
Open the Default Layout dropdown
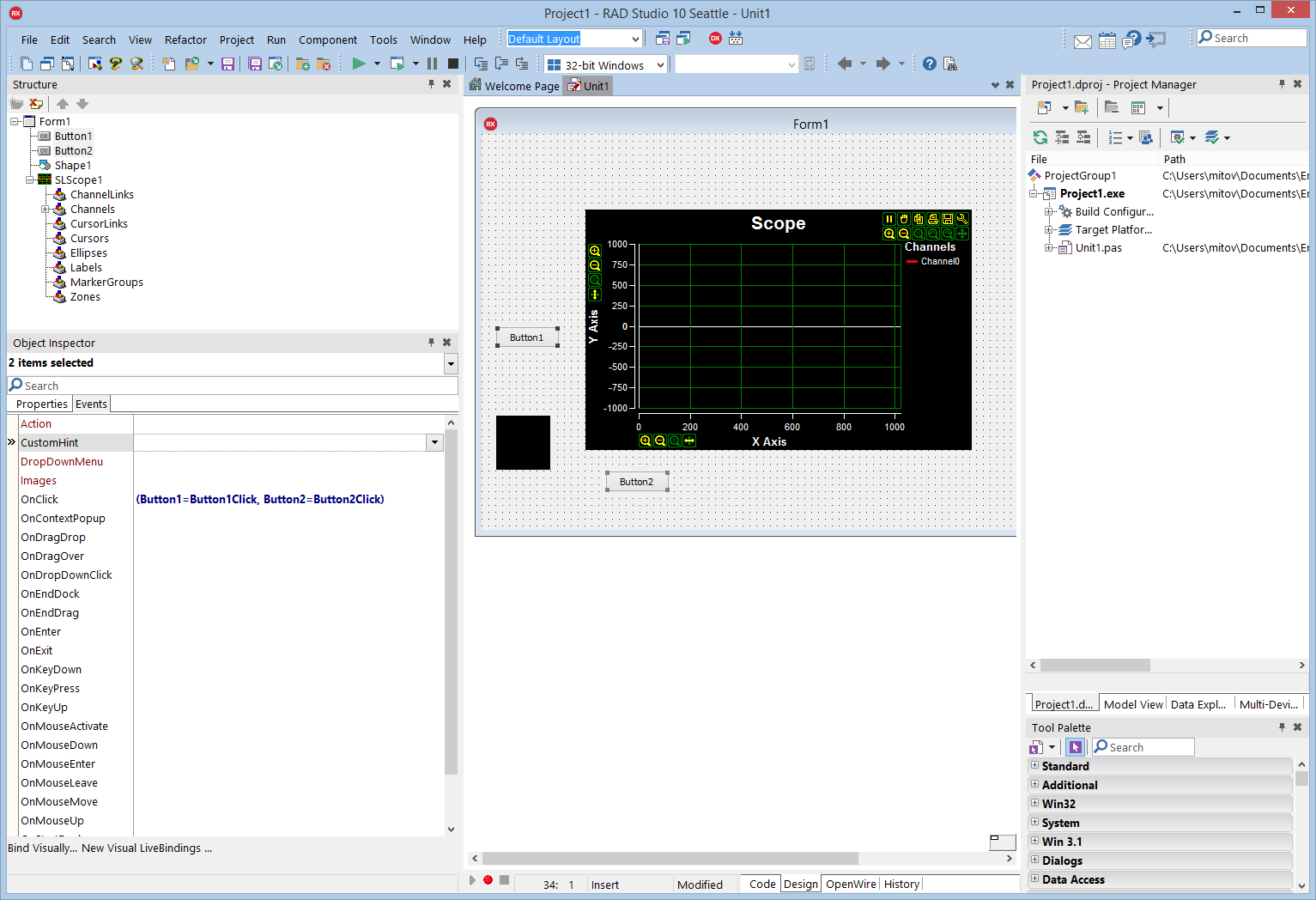[637, 38]
